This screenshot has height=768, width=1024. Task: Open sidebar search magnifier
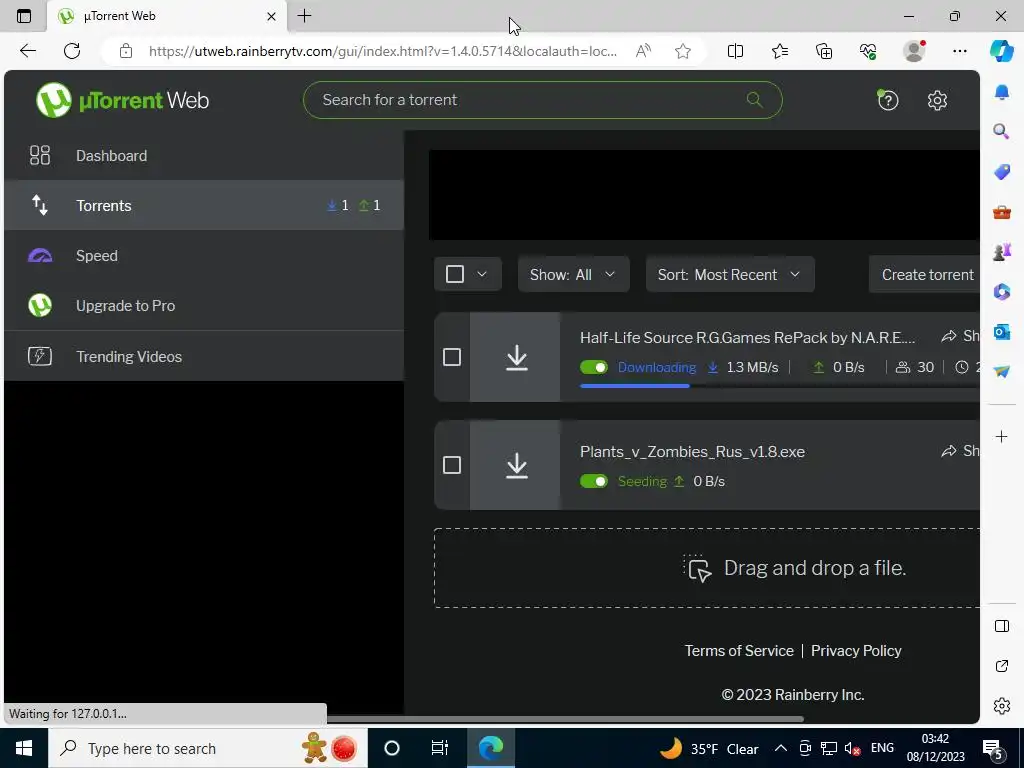(x=1001, y=131)
